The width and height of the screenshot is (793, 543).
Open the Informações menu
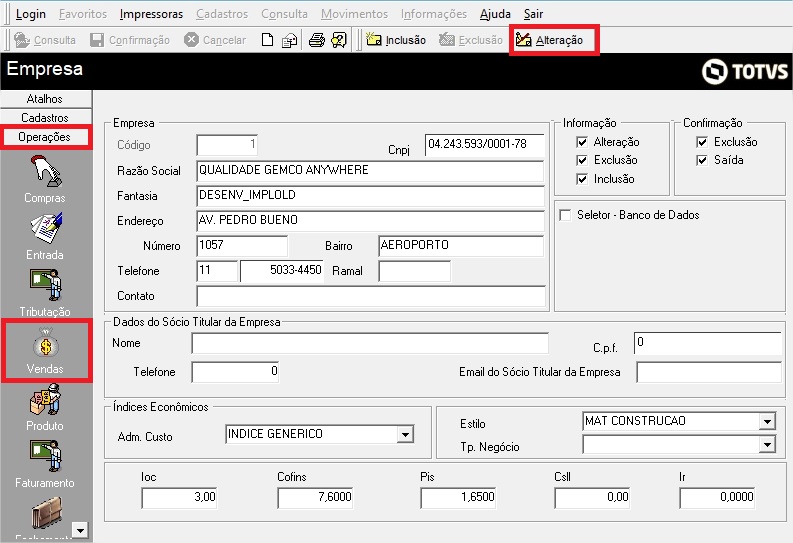click(434, 14)
